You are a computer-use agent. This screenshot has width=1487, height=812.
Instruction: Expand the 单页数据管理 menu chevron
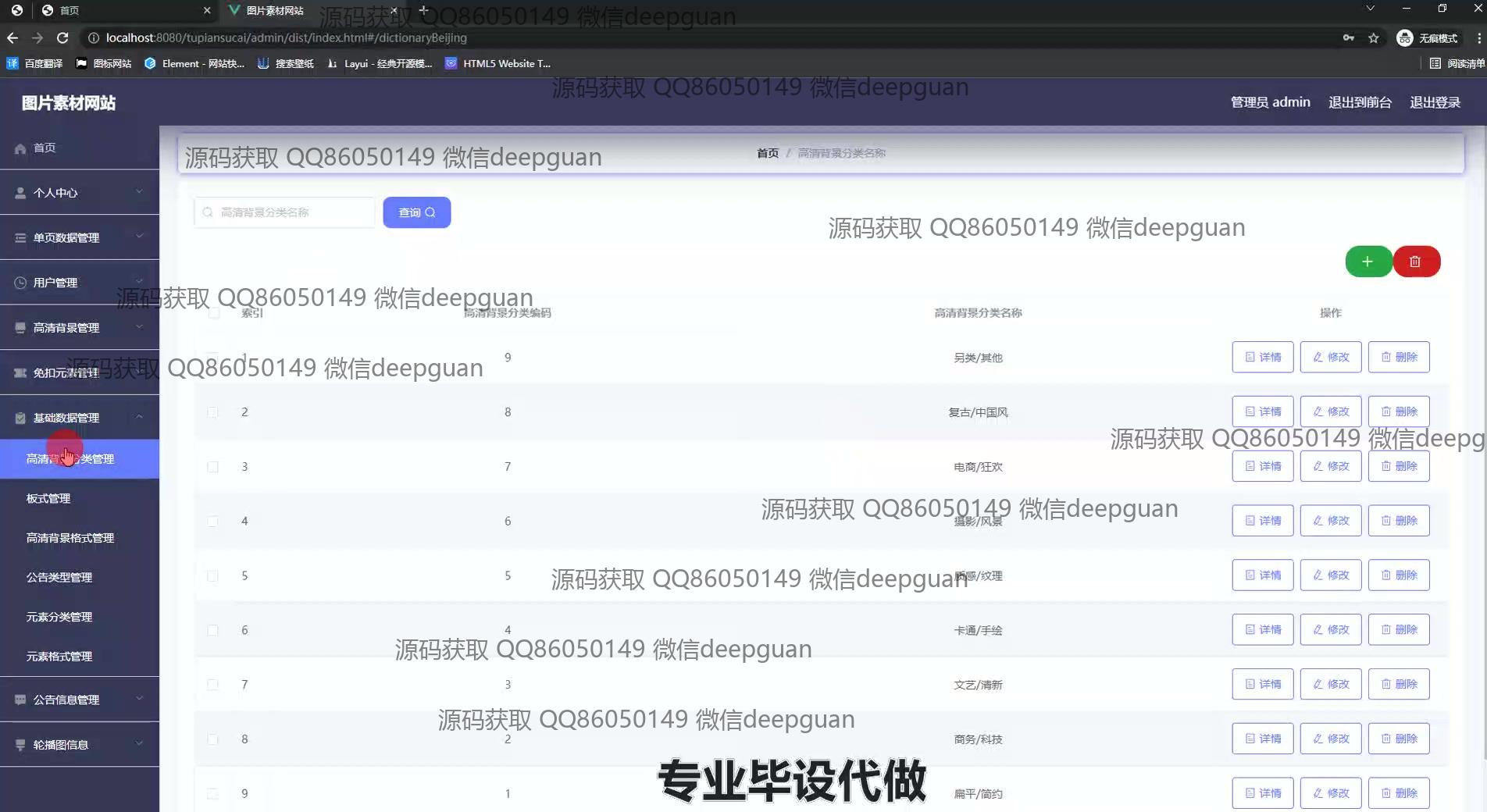[x=139, y=237]
